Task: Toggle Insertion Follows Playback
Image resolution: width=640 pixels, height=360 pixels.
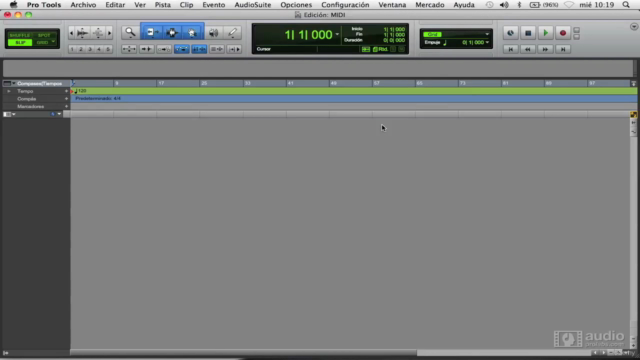Action: tap(234, 49)
